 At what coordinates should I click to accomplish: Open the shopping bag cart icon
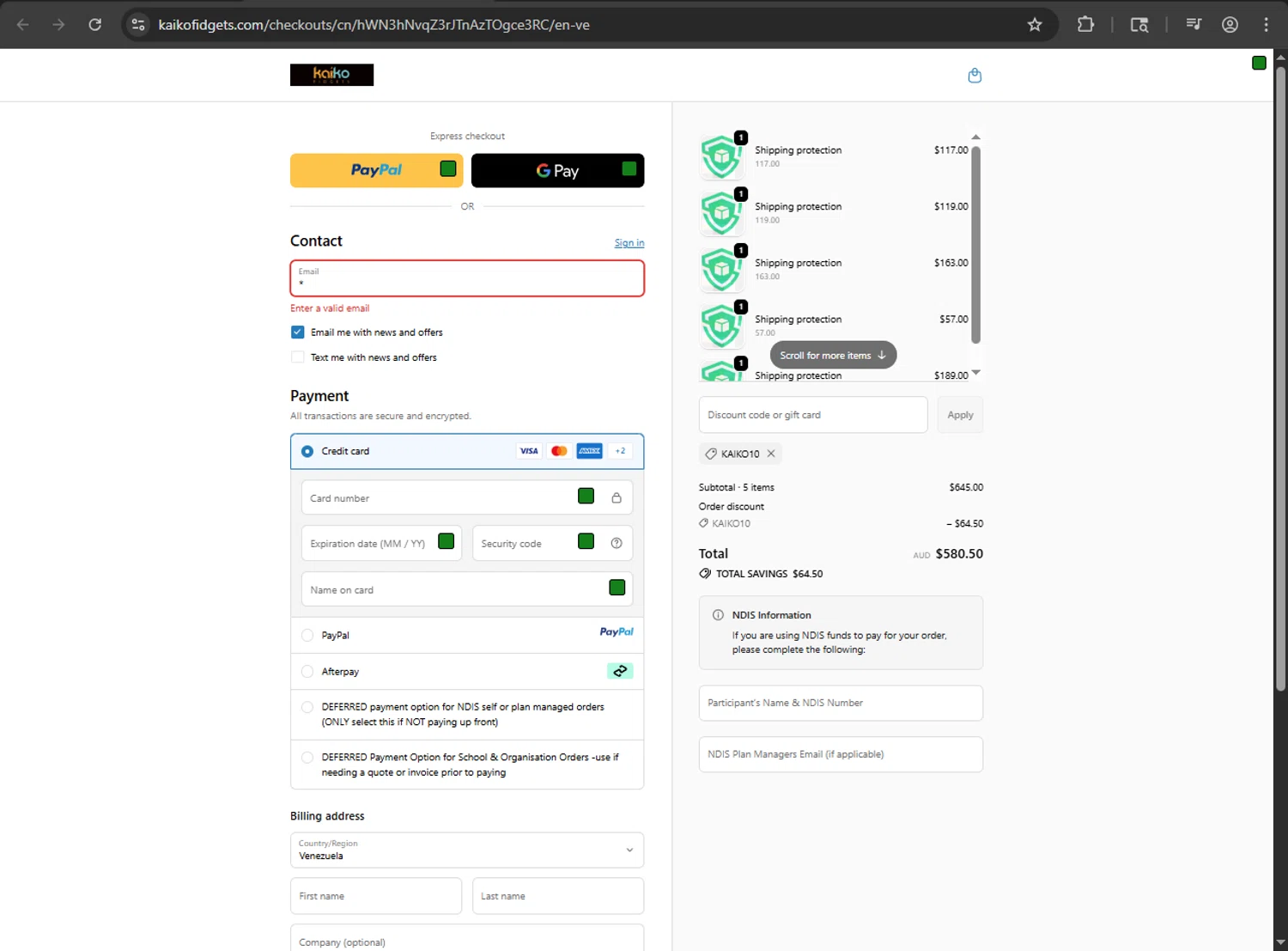click(x=975, y=76)
